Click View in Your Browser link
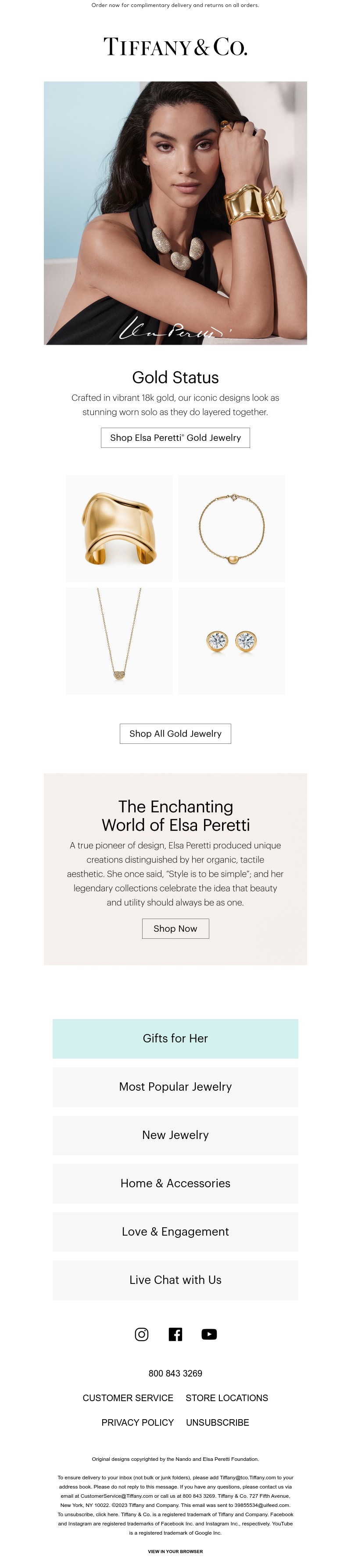 pos(175,1551)
